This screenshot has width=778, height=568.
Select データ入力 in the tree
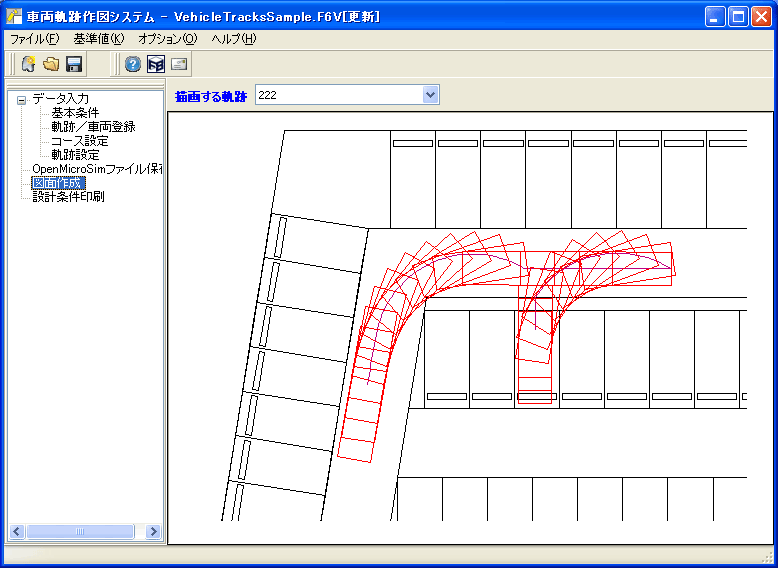(x=61, y=99)
